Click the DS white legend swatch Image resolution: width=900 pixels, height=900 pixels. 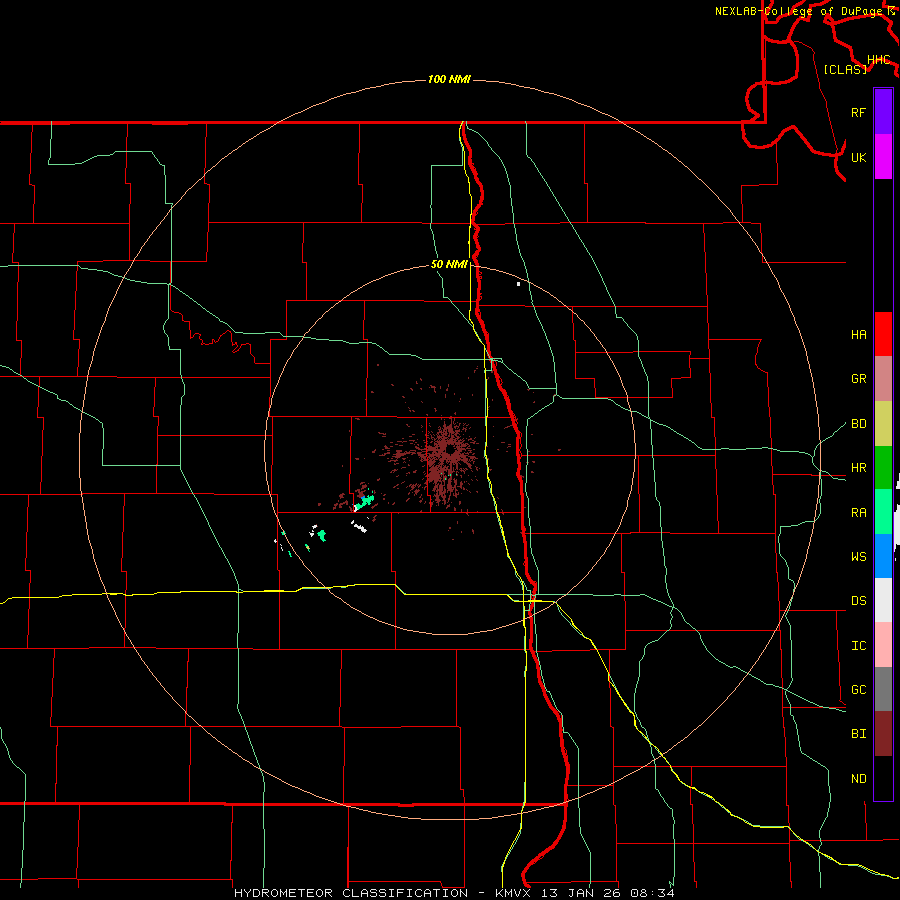[x=883, y=600]
